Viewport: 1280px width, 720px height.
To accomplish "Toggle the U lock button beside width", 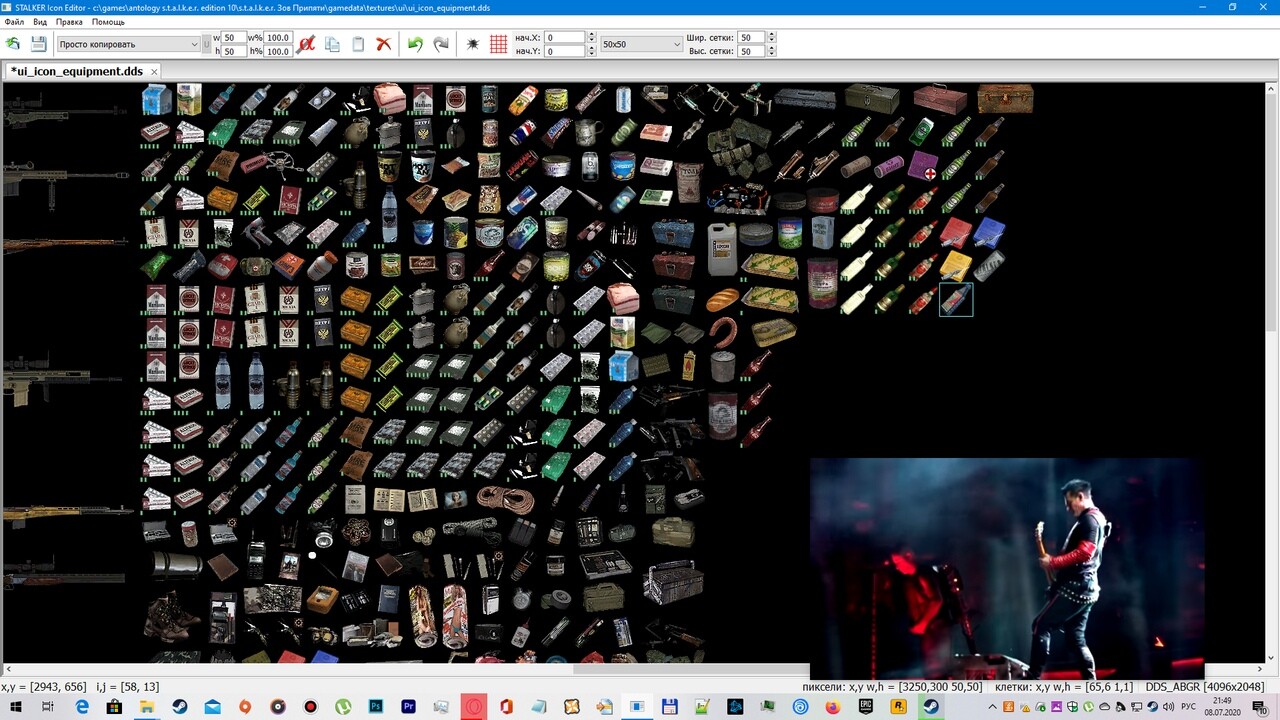I will coord(207,44).
